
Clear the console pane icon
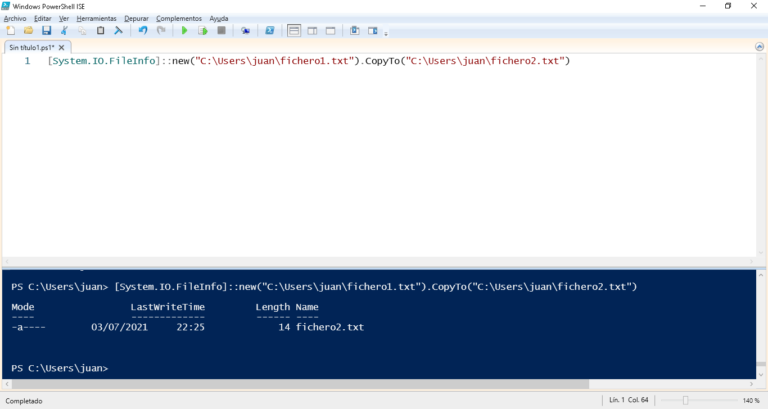(x=118, y=31)
